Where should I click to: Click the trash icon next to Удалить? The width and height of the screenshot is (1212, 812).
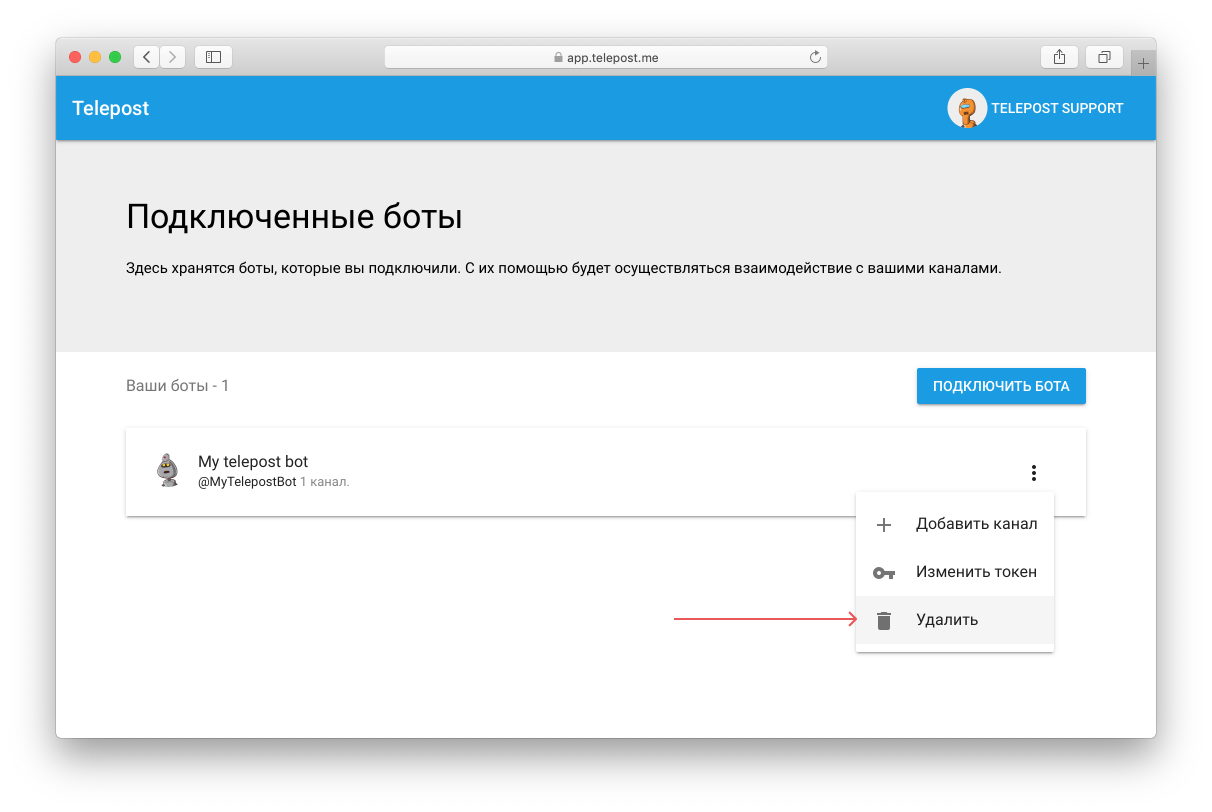point(883,621)
